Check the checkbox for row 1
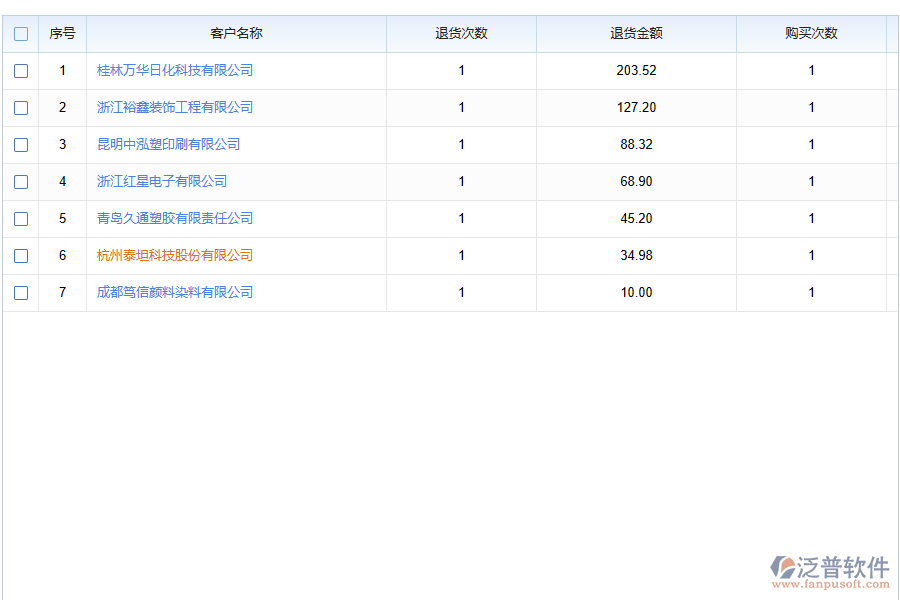This screenshot has width=900, height=600. [20, 71]
